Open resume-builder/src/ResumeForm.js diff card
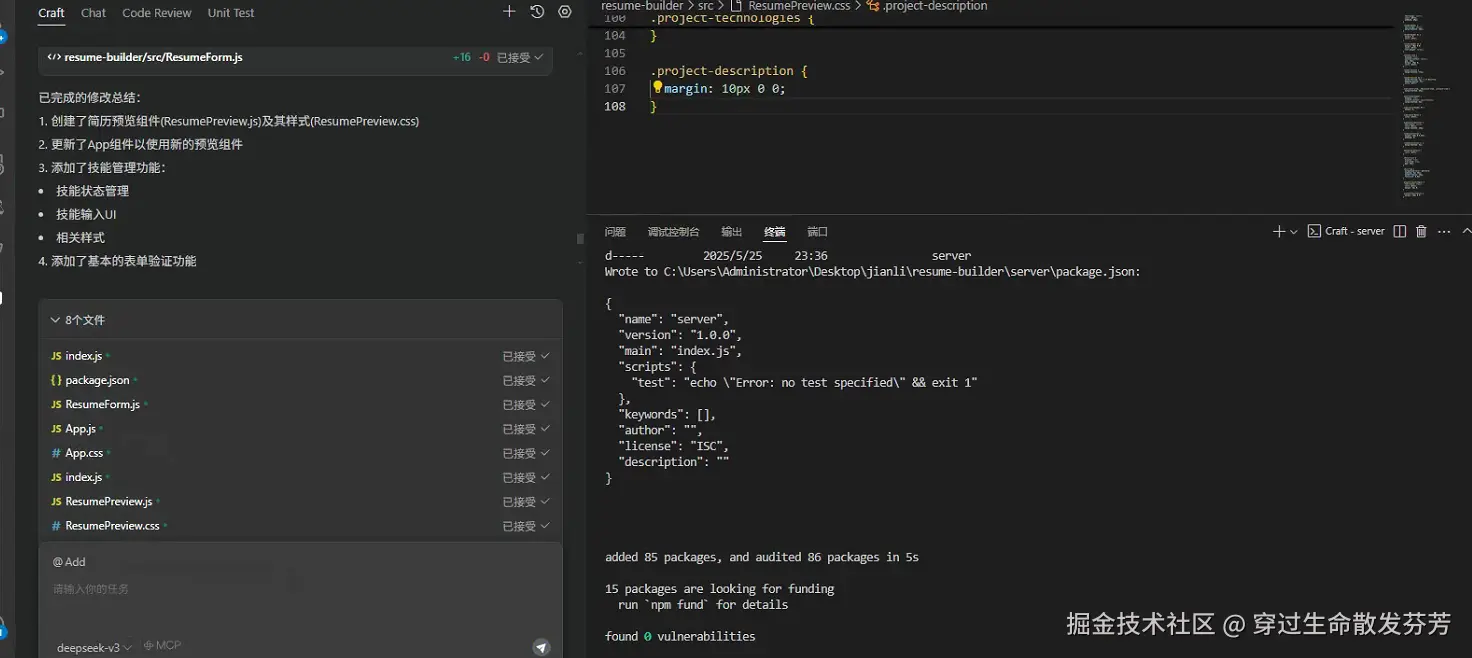 295,58
